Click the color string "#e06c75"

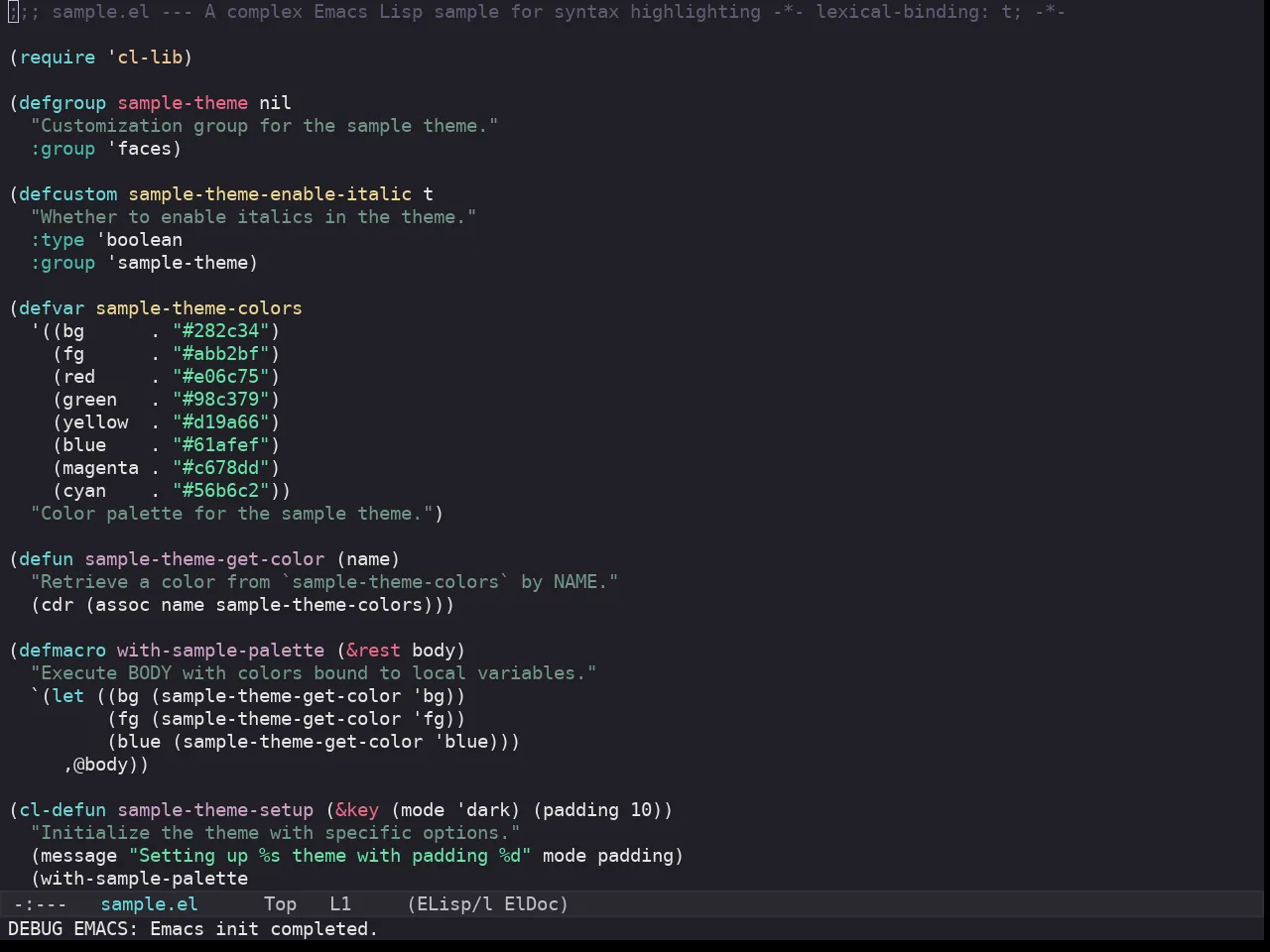point(221,377)
